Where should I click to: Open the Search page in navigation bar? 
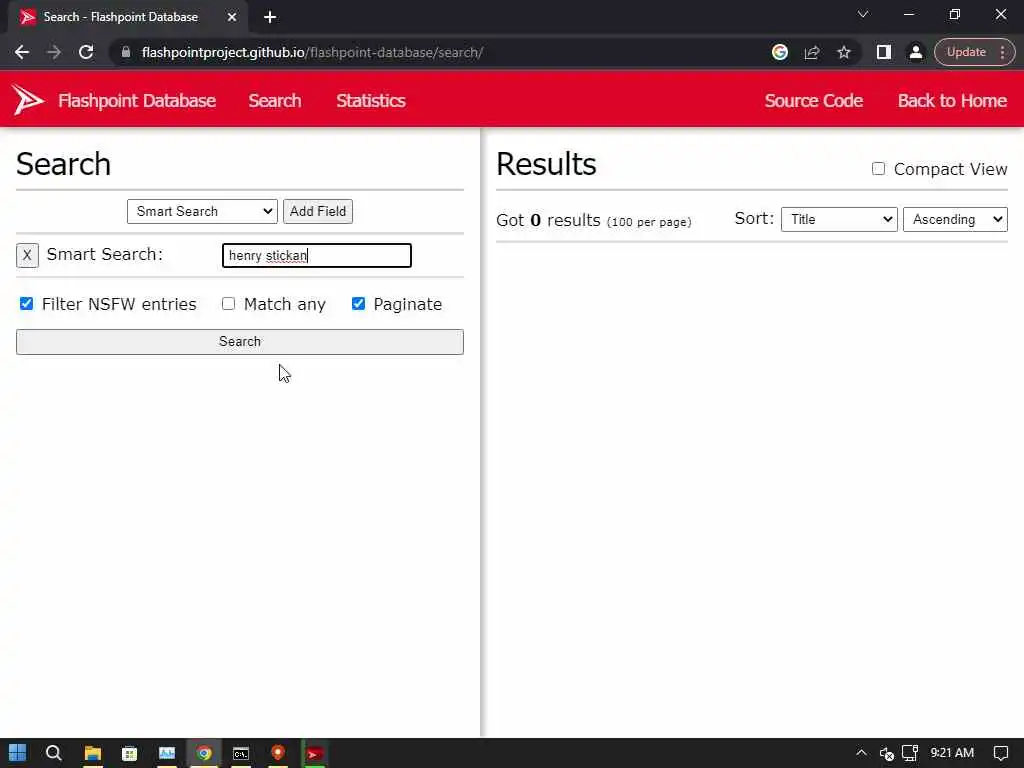coord(274,101)
